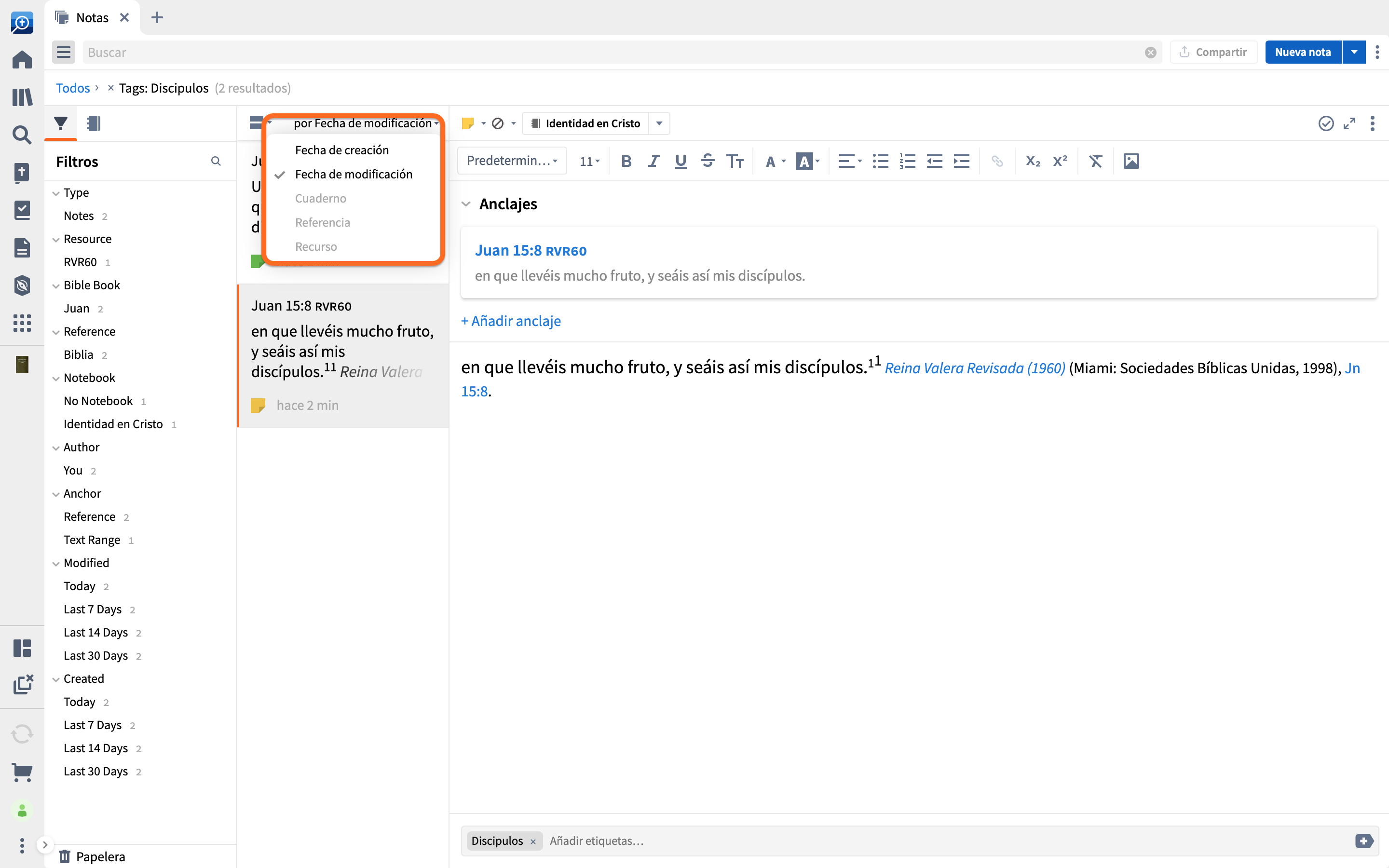Open the Predetermin... font dropdown
The height and width of the screenshot is (868, 1389).
[x=511, y=162]
